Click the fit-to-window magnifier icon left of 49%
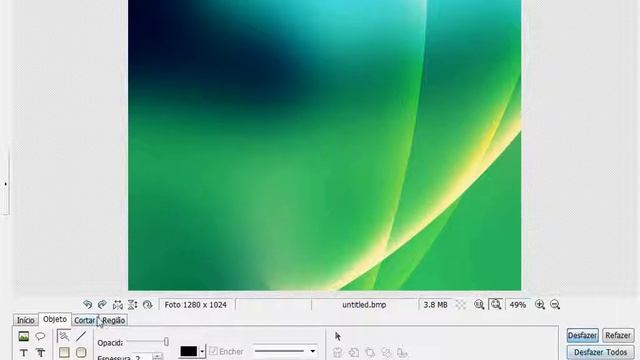This screenshot has height=360, width=640. pos(496,304)
